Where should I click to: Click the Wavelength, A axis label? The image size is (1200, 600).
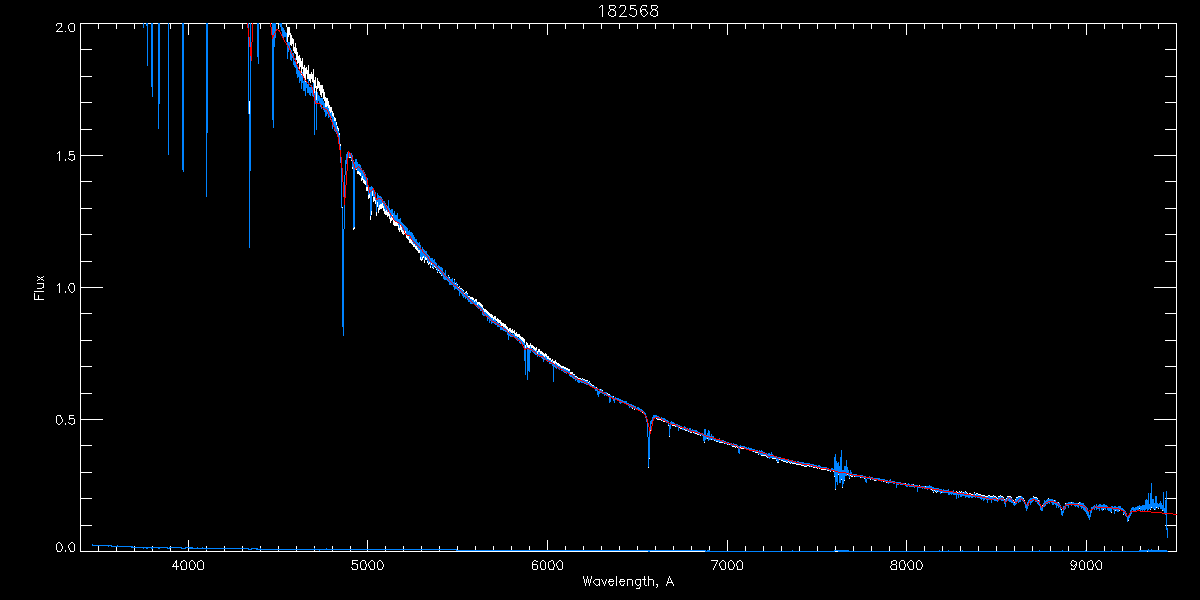(628, 581)
